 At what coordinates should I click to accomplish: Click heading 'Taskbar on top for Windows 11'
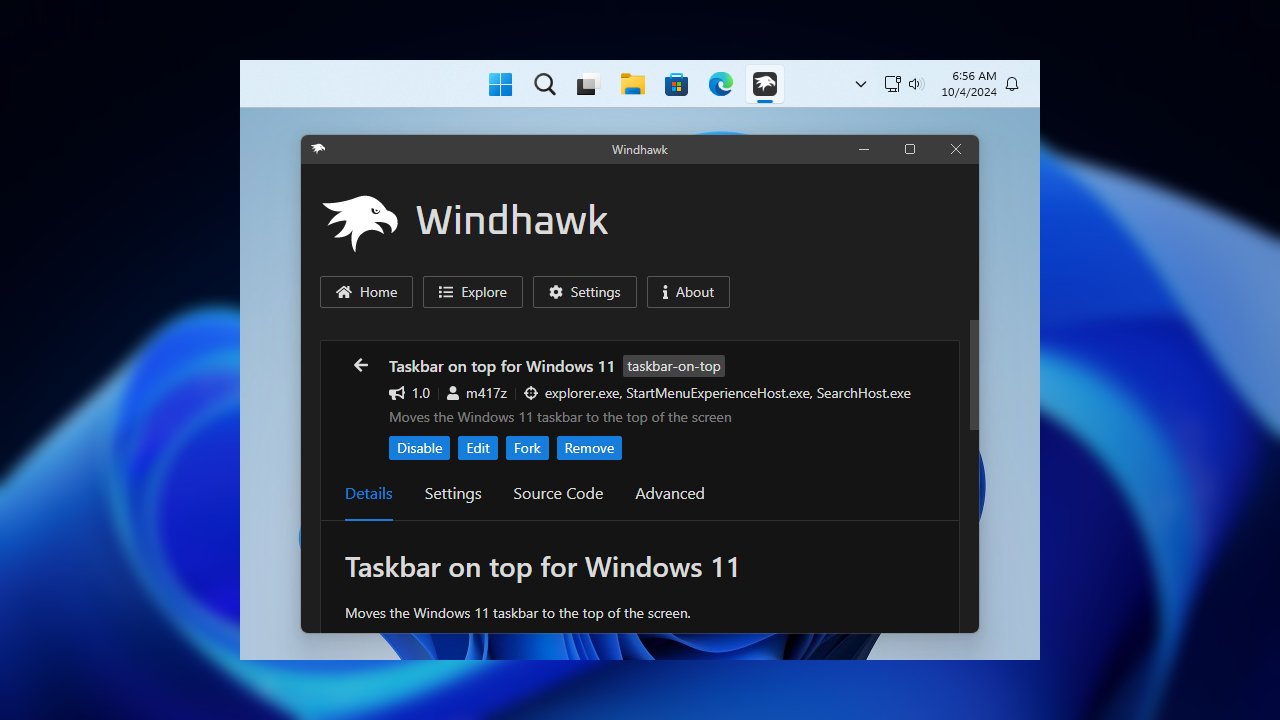tap(542, 568)
